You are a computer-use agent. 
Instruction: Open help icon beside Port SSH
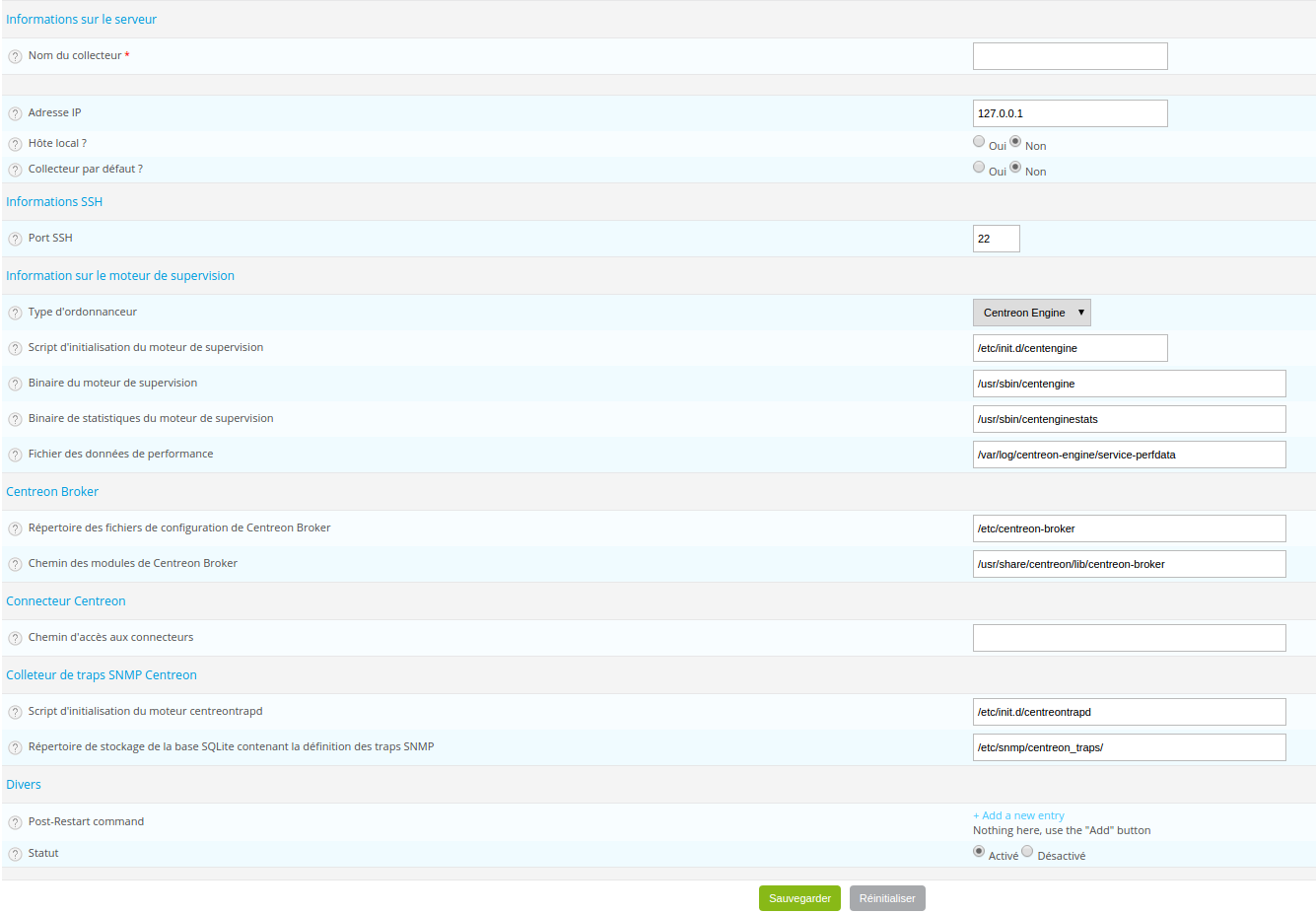[x=15, y=239]
